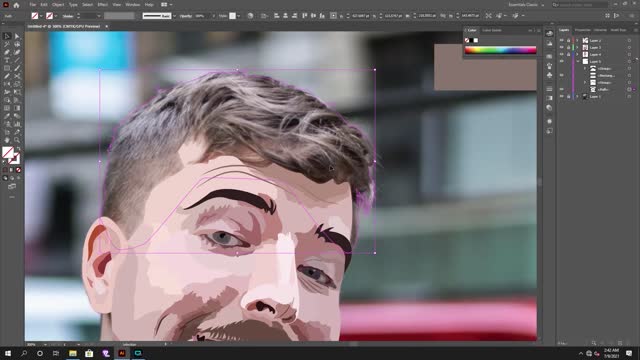640x360 pixels.
Task: Hide Layer 4 with its eye icon
Action: [562, 54]
